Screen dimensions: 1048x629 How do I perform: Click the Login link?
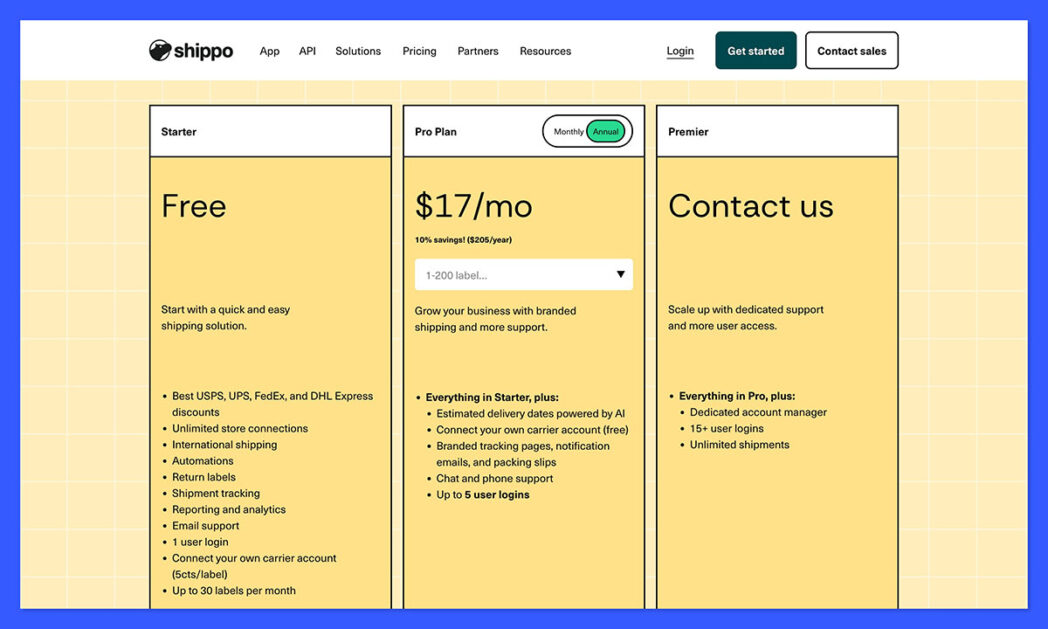(680, 50)
